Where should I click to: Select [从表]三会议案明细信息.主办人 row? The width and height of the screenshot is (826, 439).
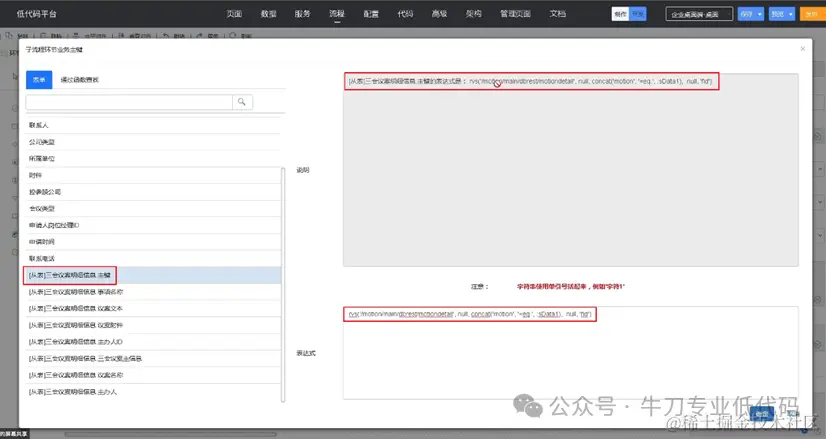point(153,392)
